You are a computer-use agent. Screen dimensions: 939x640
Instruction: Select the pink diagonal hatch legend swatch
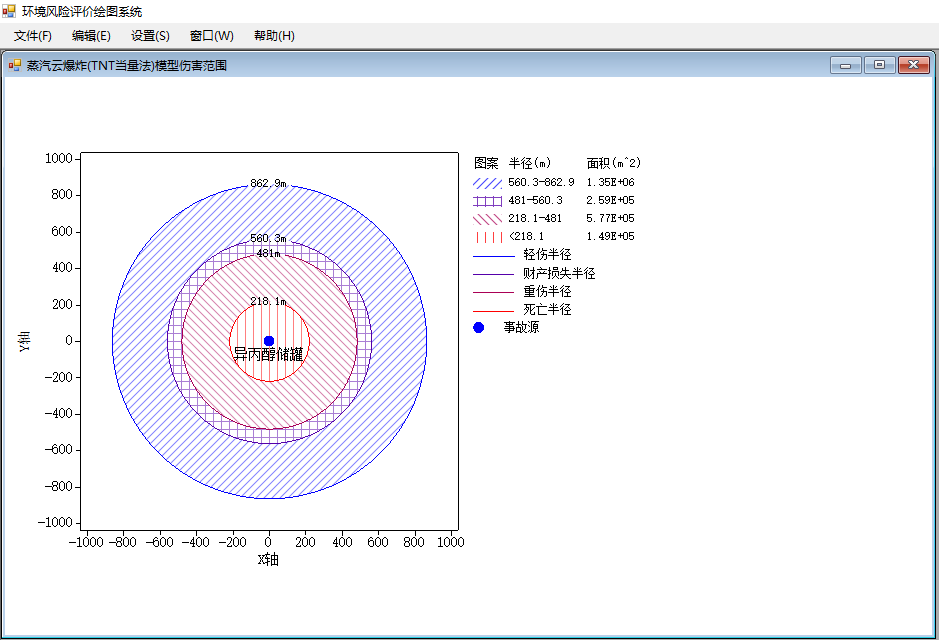[487, 219]
